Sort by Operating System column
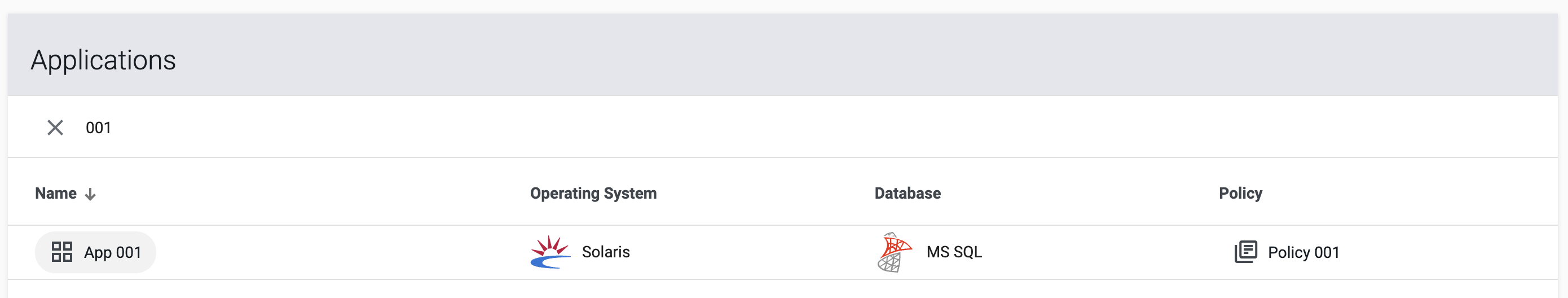 coord(593,193)
